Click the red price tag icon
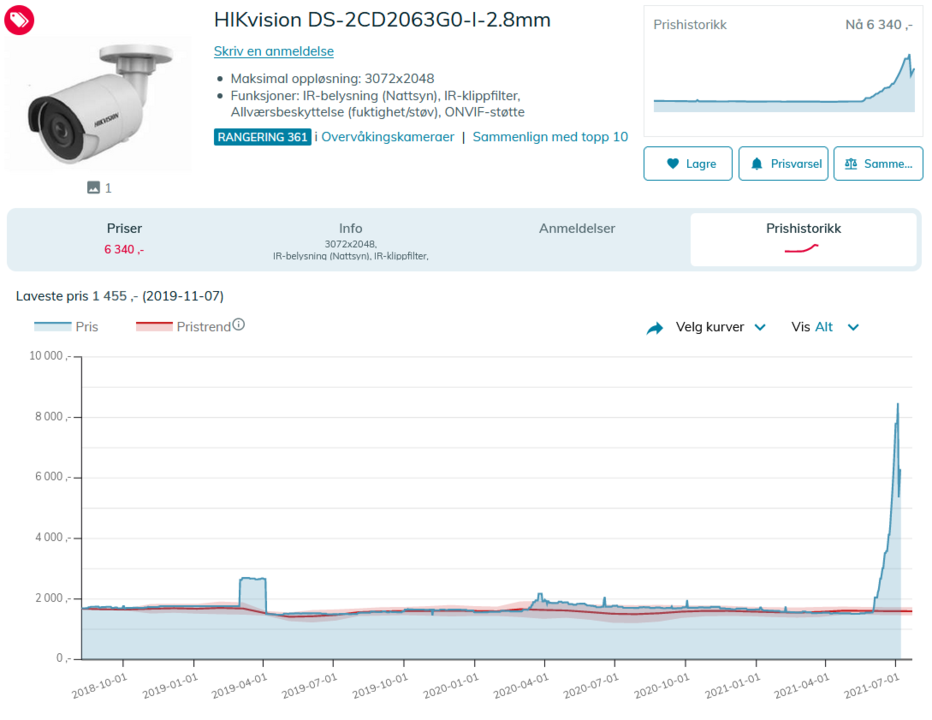This screenshot has height=720, width=932. click(x=20, y=19)
